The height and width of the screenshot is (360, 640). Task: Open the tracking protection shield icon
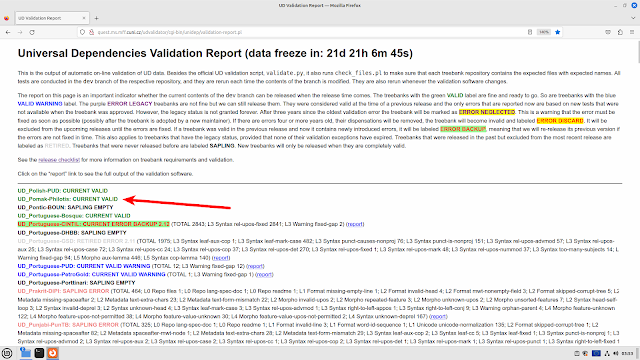[82, 32]
